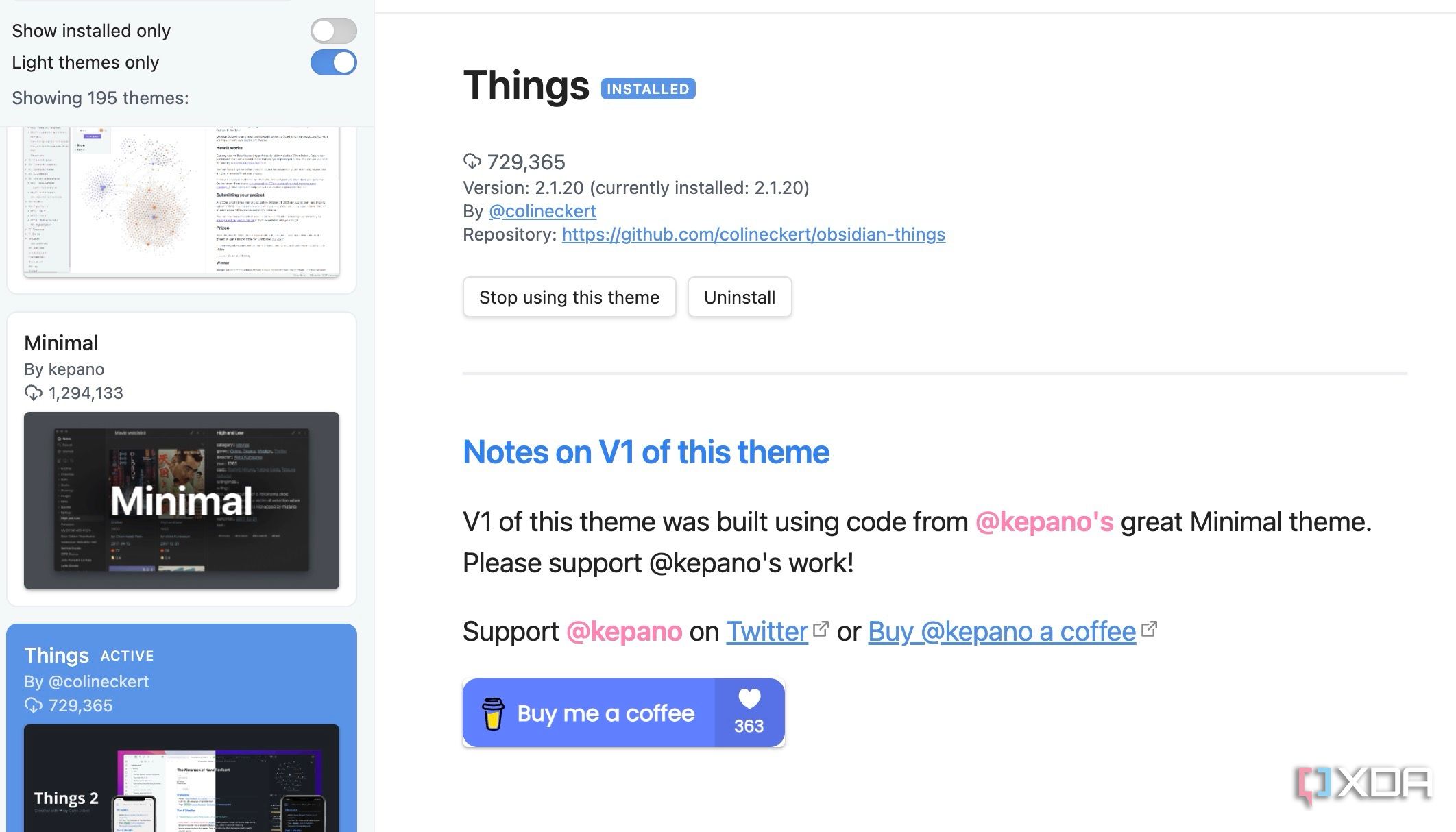Viewport: 1456px width, 832px height.
Task: Open @kepano's Twitter link
Action: coord(766,631)
